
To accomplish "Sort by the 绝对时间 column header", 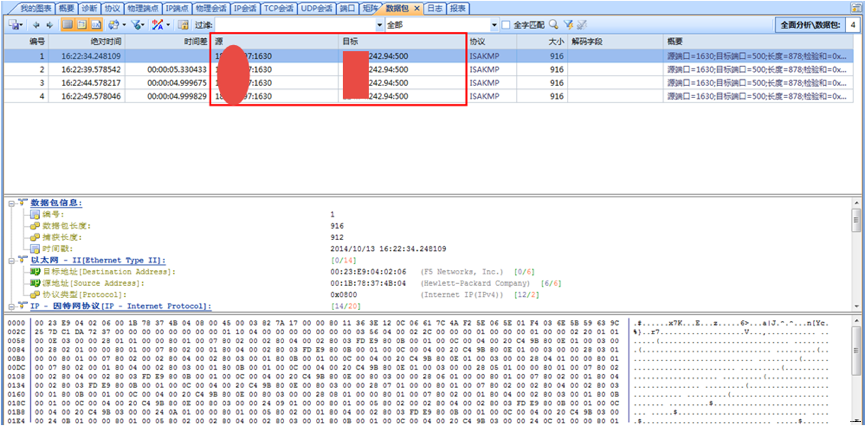I will 105,42.
